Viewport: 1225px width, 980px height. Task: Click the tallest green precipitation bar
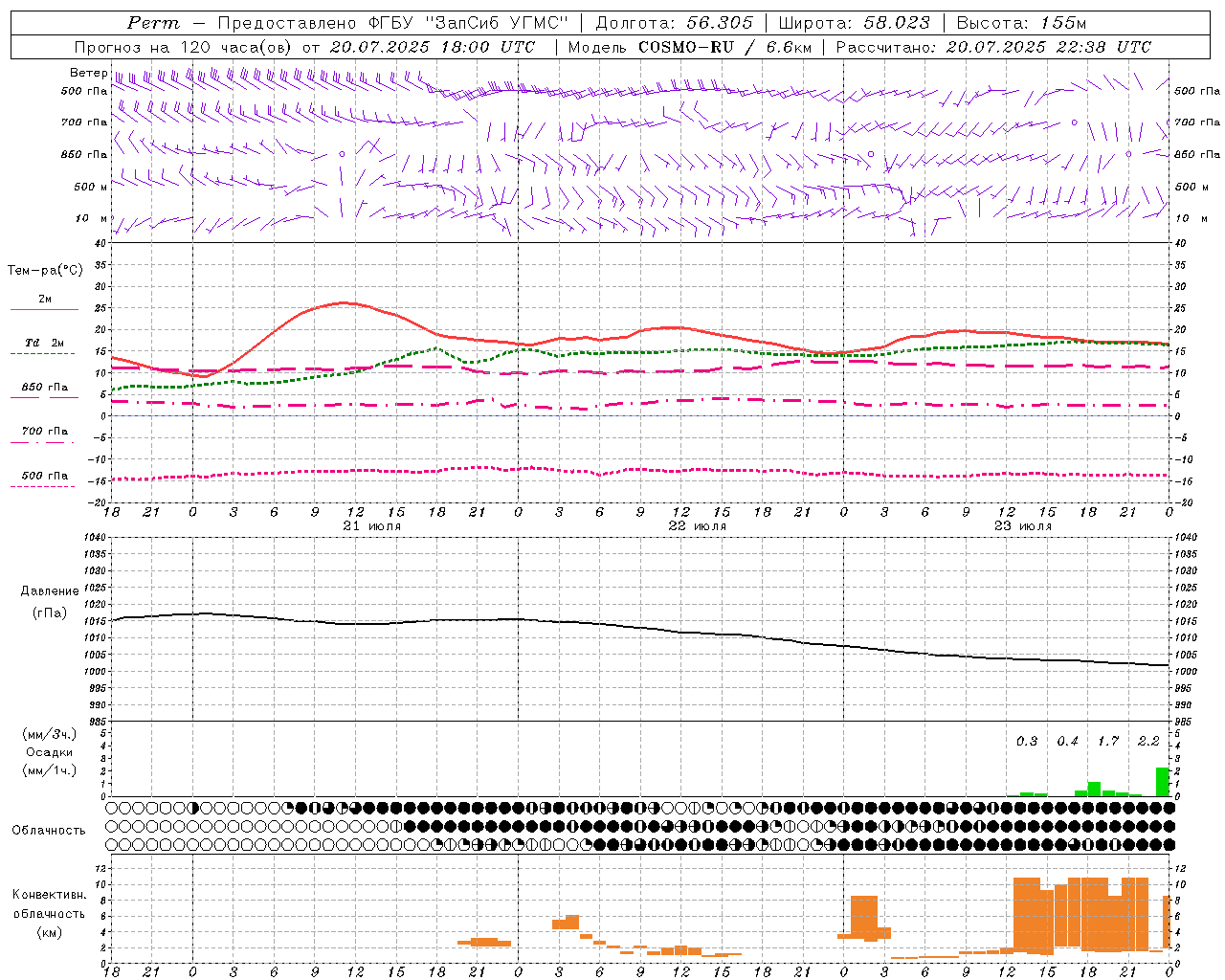pyautogui.click(x=1162, y=782)
